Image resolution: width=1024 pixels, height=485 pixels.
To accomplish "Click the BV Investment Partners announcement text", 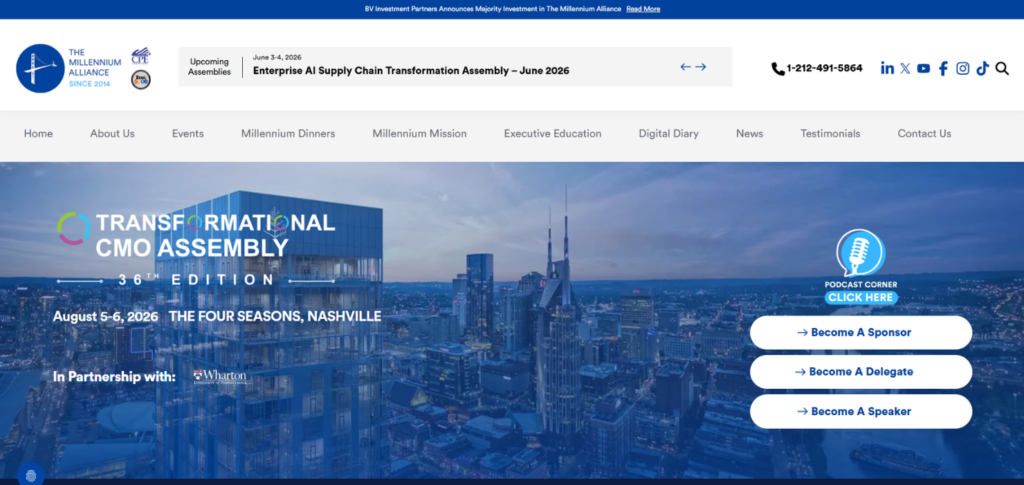I will click(492, 9).
